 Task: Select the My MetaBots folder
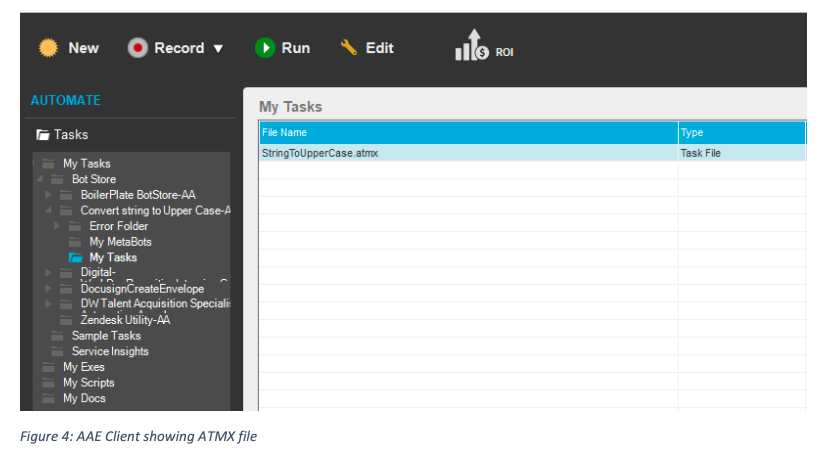pos(121,242)
